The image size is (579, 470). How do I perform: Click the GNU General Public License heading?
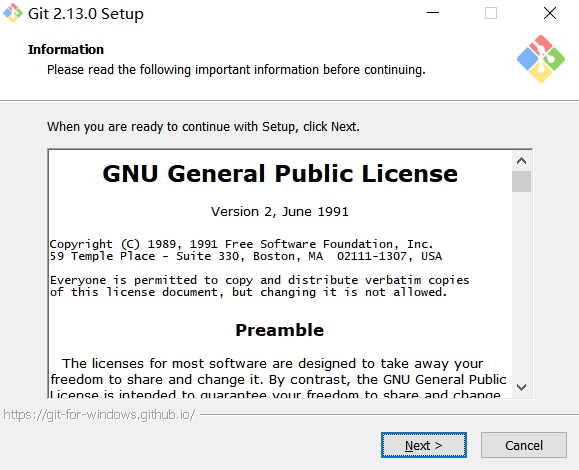click(x=280, y=174)
